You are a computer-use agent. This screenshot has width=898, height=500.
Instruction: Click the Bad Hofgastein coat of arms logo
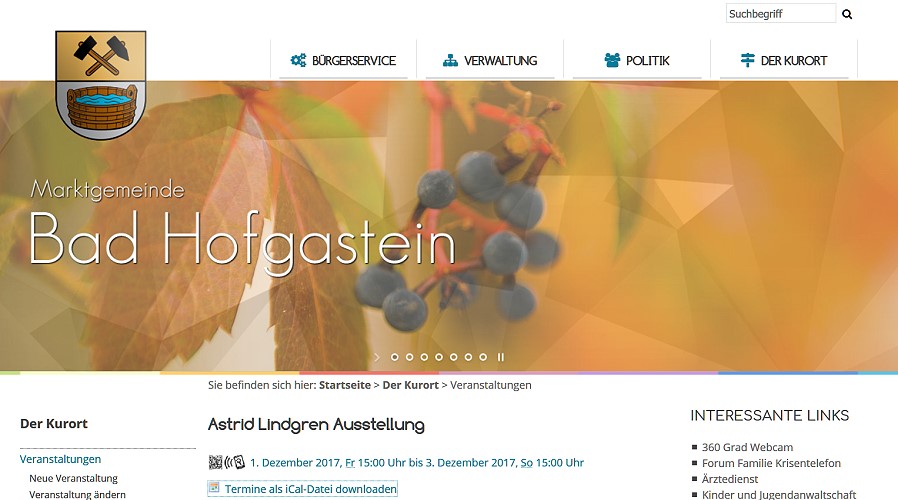(x=101, y=85)
